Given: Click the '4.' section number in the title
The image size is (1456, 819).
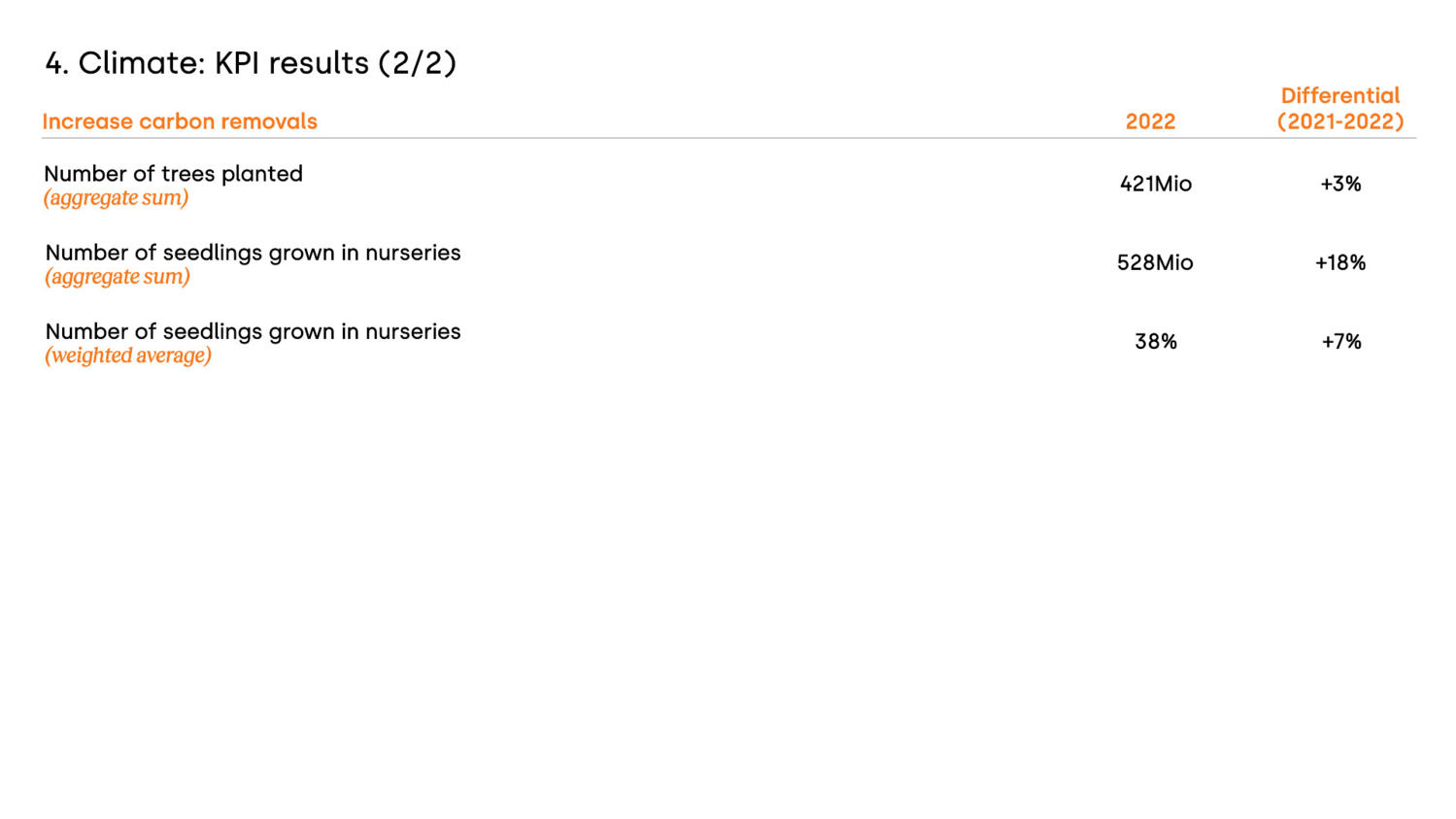Looking at the screenshot, I should click(57, 64).
